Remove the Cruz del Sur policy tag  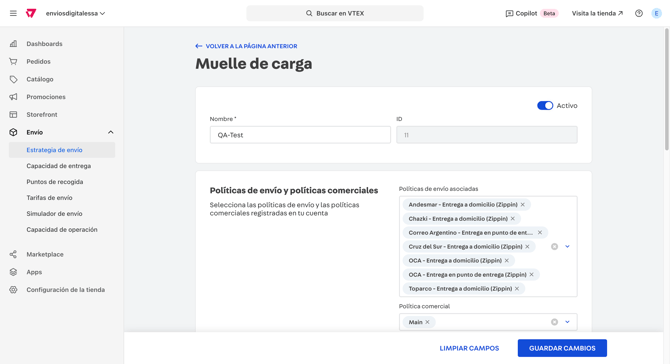(x=527, y=247)
